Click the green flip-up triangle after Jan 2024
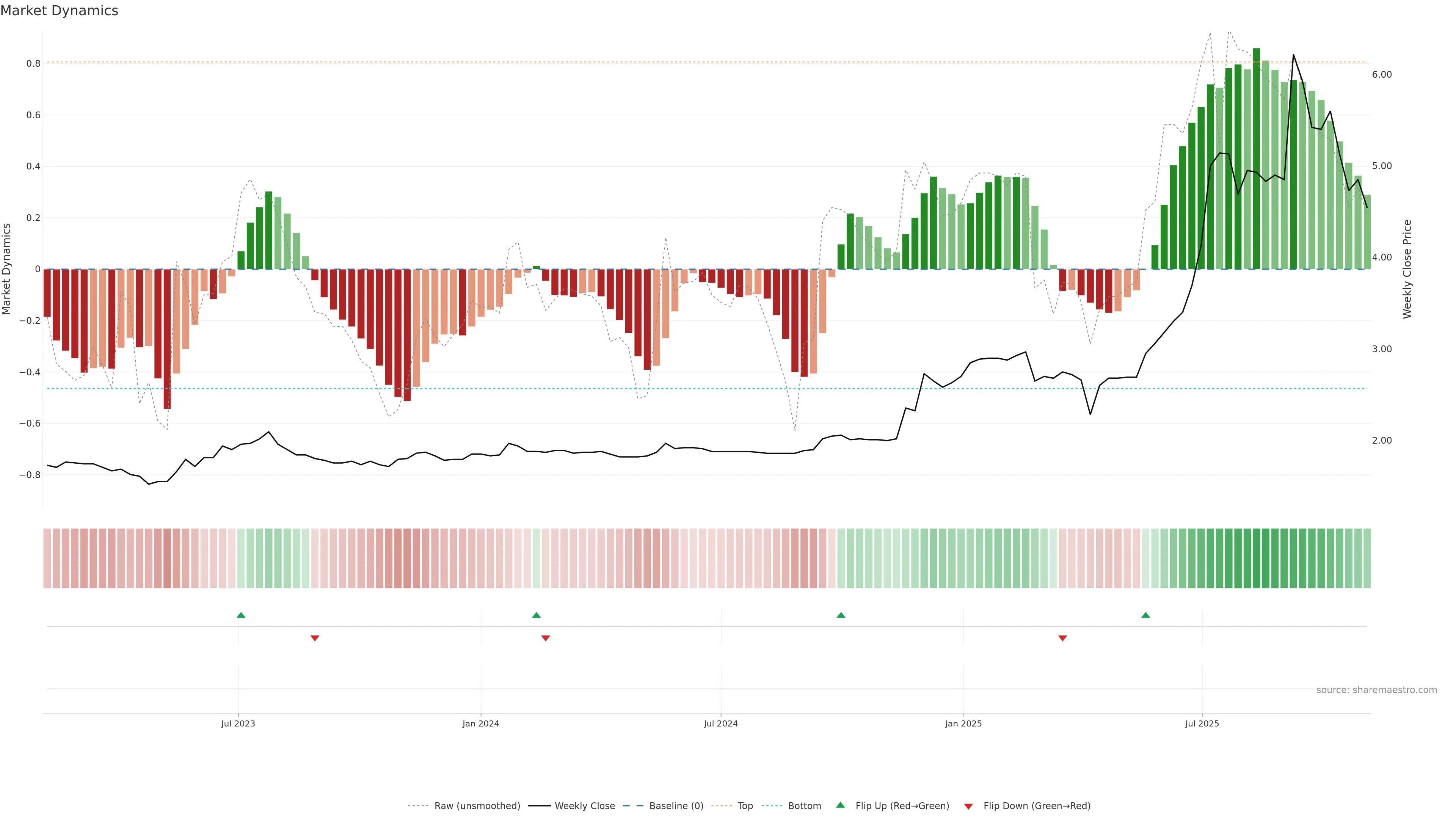1456x819 pixels. [537, 615]
